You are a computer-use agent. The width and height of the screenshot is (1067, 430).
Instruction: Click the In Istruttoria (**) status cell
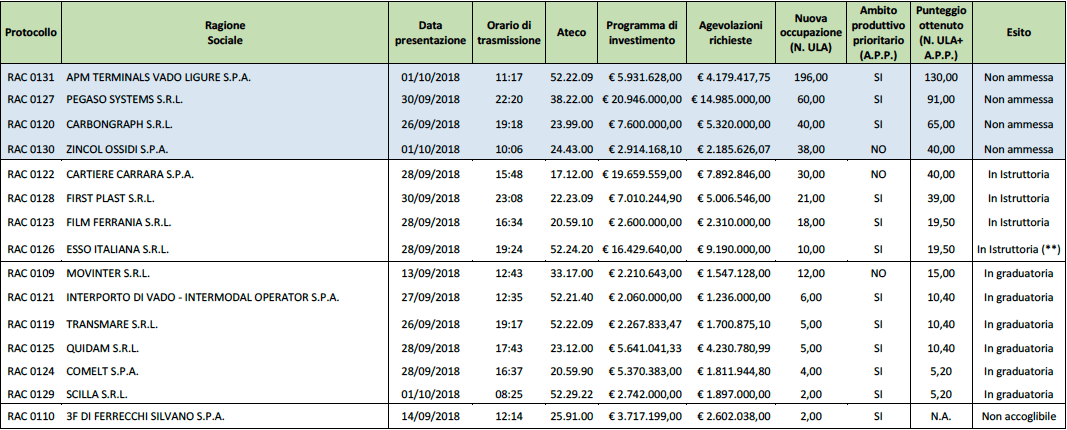coord(1019,249)
